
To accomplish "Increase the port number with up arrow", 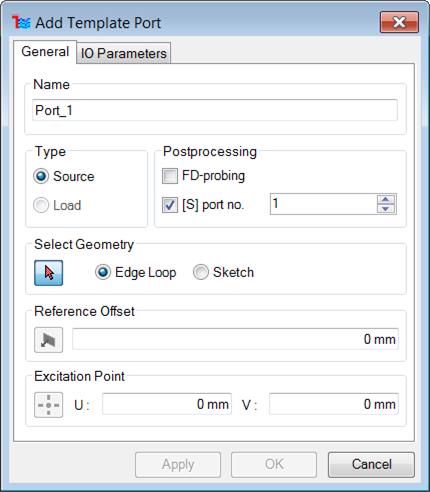I will pos(386,199).
